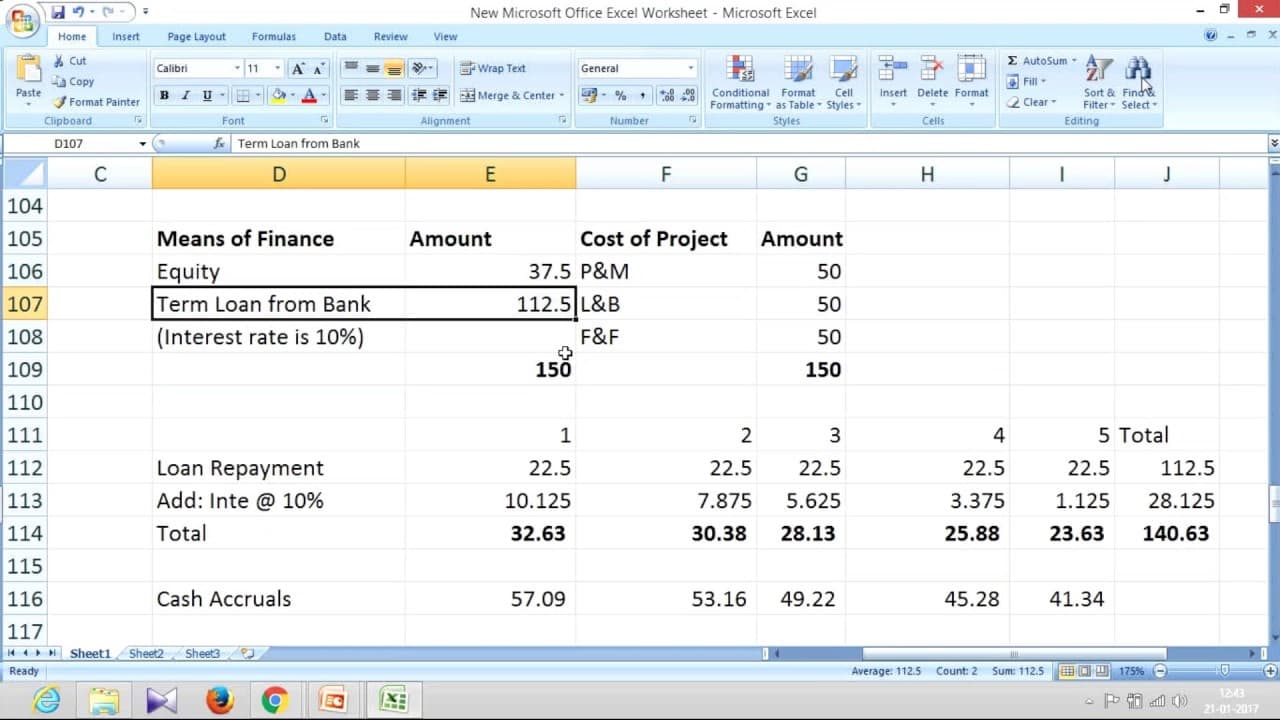
Task: Toggle Align Text Left
Action: [350, 96]
